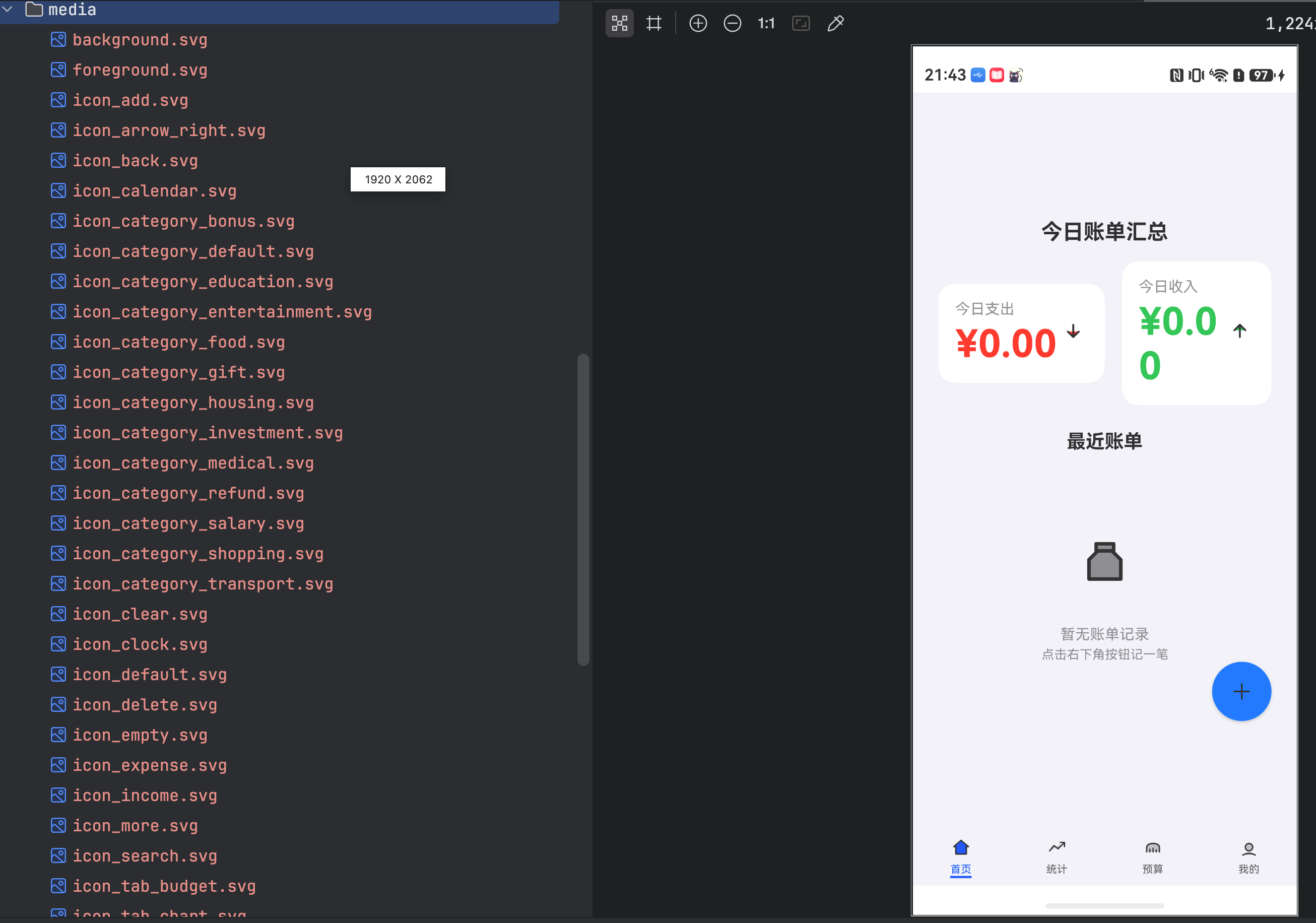Open icon_clock.svg
1316x923 pixels.
click(x=139, y=644)
